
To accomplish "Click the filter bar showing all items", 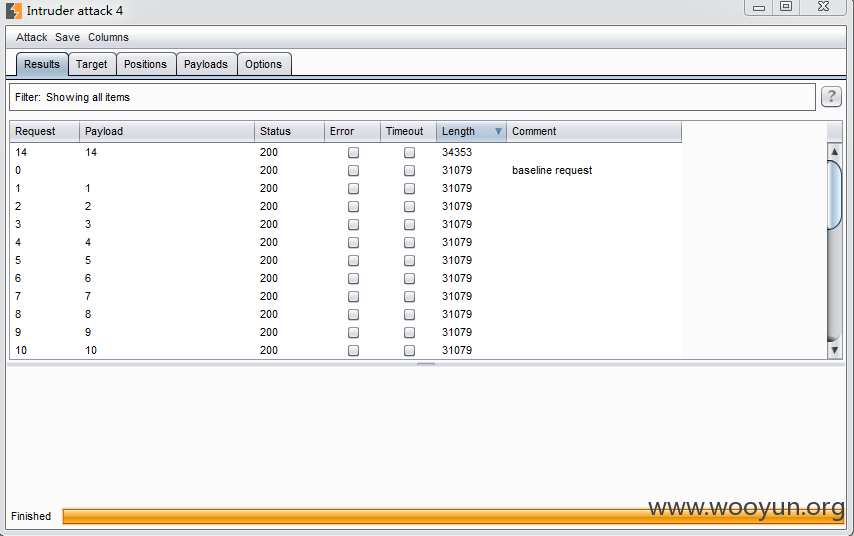I will (412, 97).
